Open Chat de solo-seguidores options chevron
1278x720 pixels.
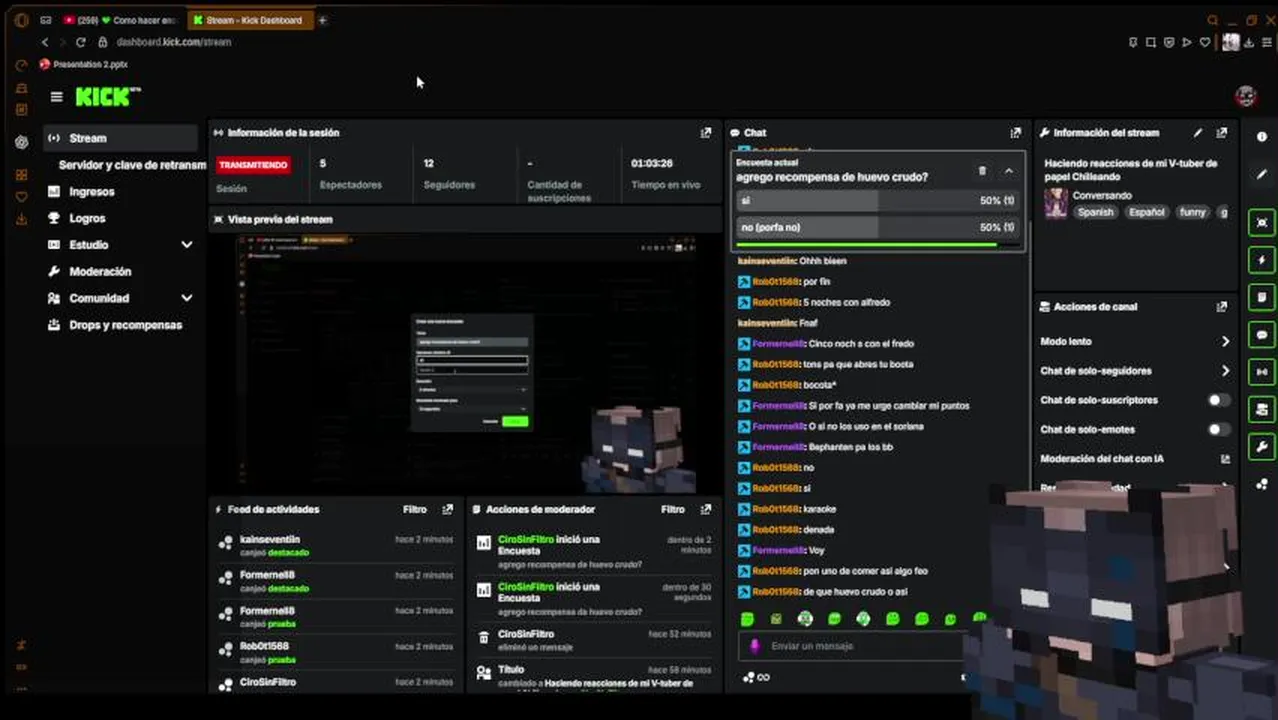[1225, 371]
